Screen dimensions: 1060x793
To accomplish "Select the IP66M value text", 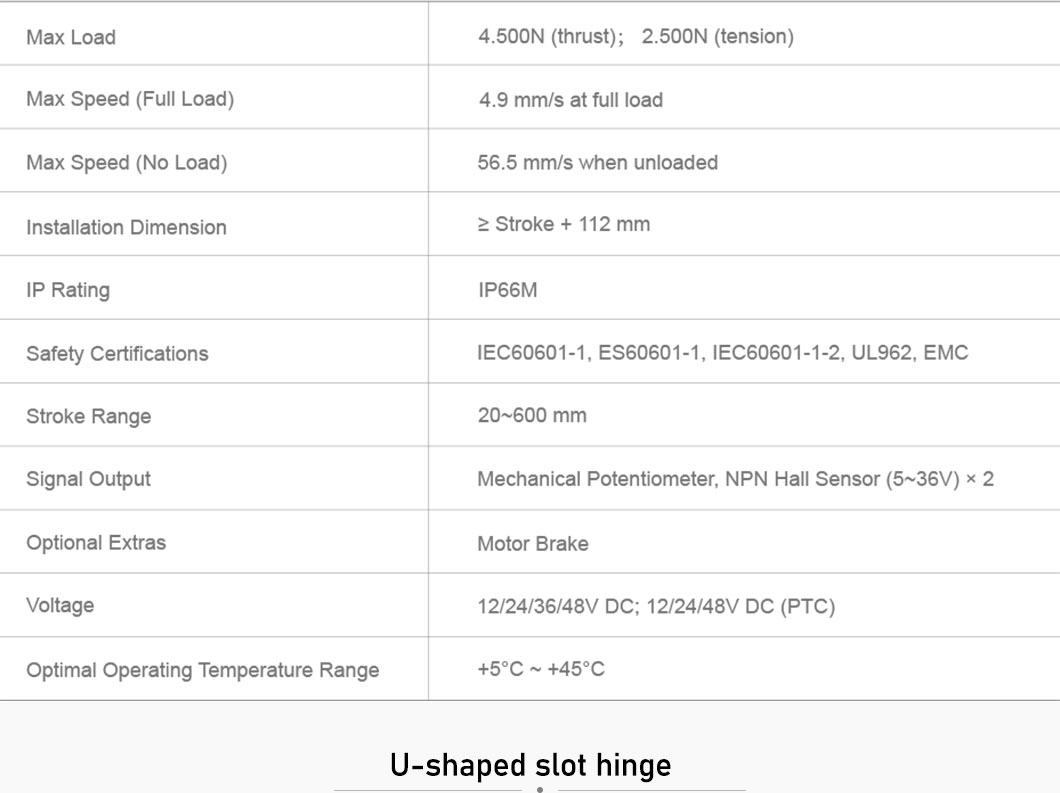I will pyautogui.click(x=508, y=290).
